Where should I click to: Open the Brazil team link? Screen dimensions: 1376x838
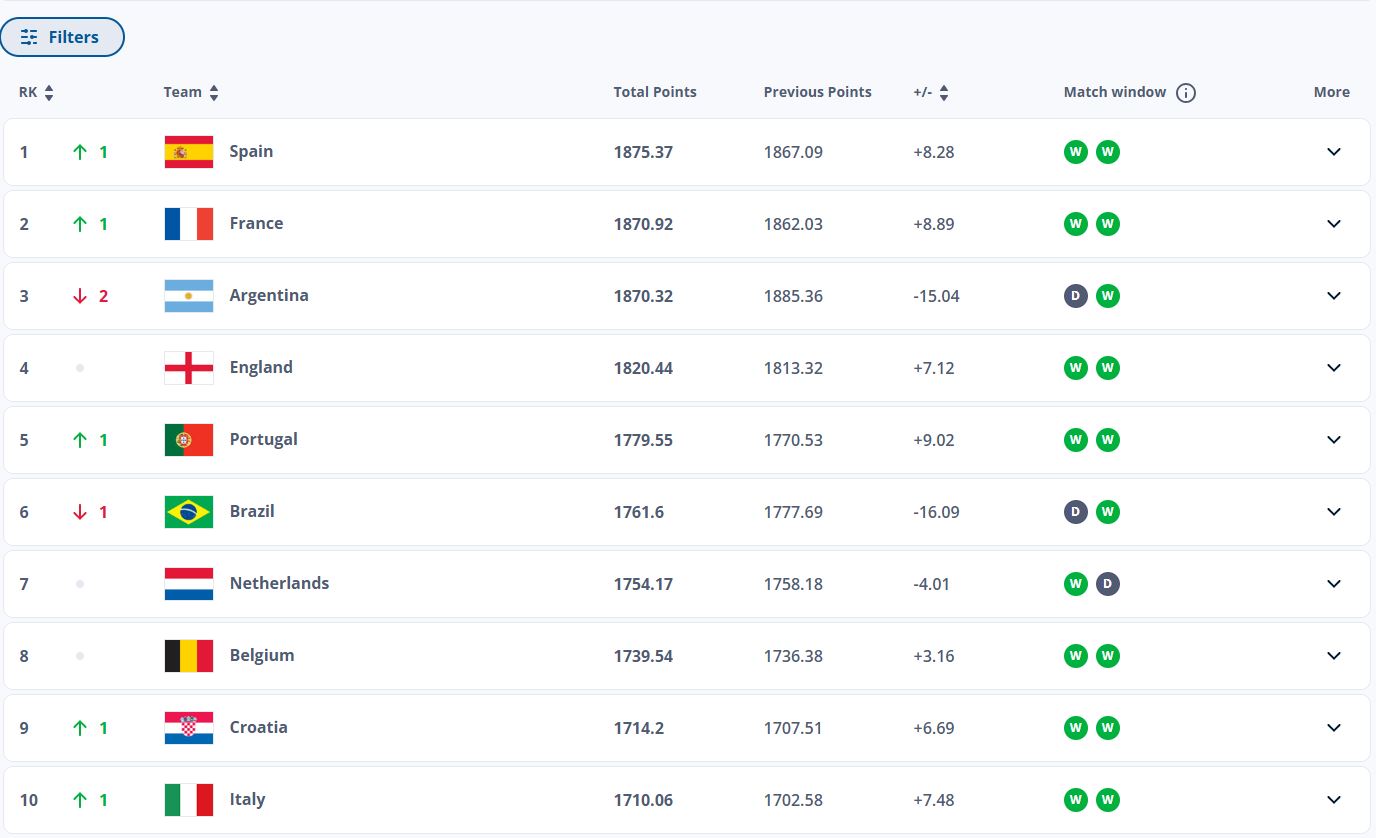click(252, 512)
